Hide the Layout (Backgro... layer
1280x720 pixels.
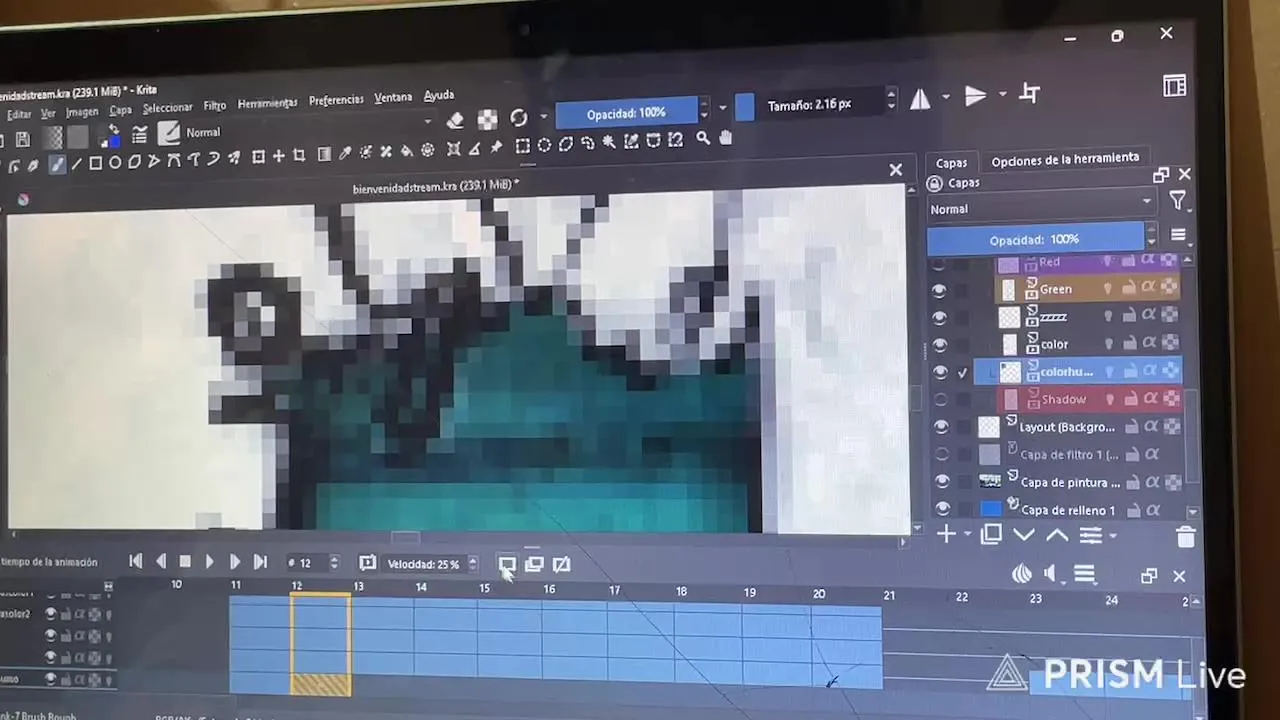pyautogui.click(x=940, y=427)
